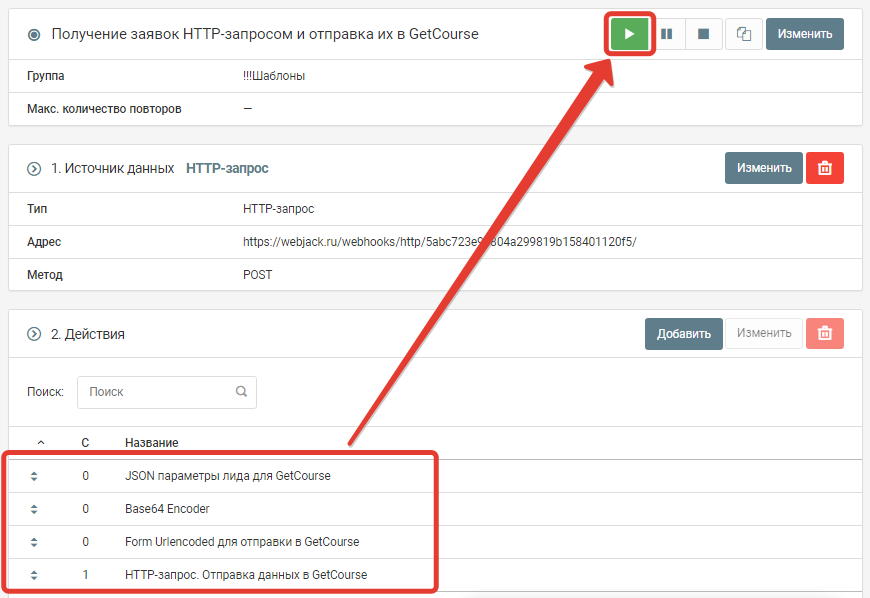
Task: Collapse the Действия section chevron
Action: [34, 335]
